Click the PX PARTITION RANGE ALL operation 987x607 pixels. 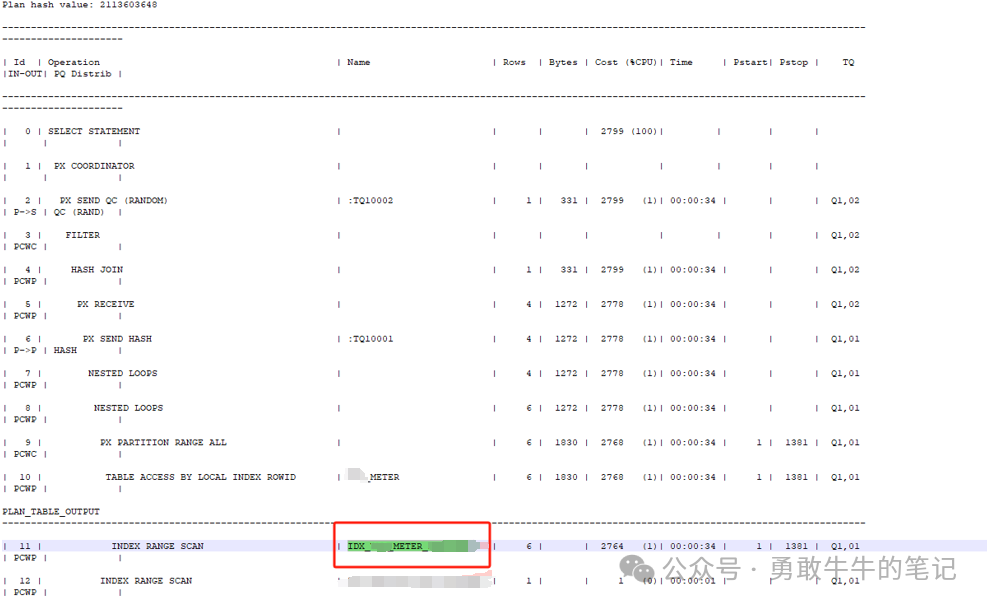coord(163,442)
